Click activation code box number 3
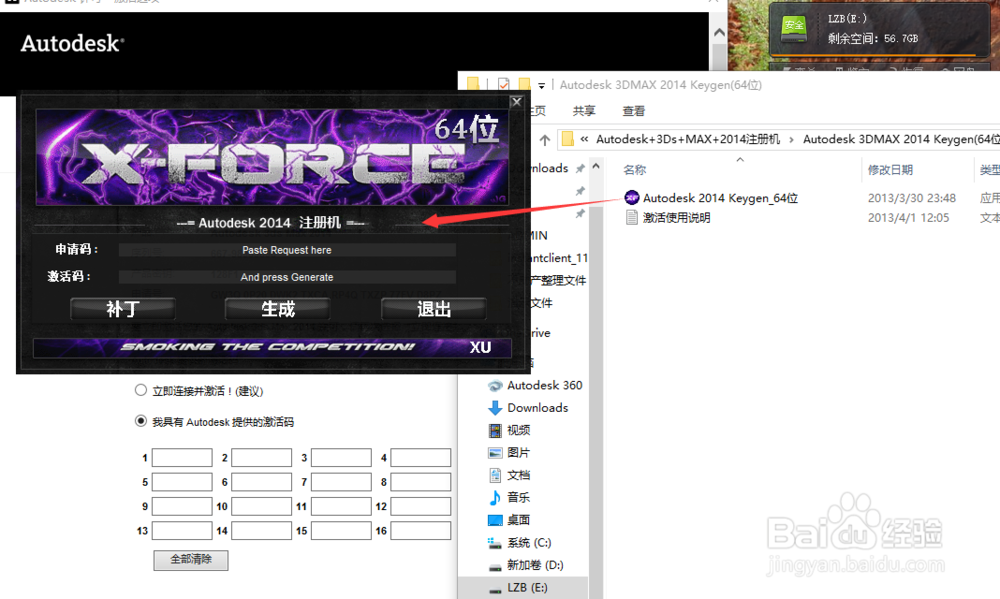 coord(341,457)
